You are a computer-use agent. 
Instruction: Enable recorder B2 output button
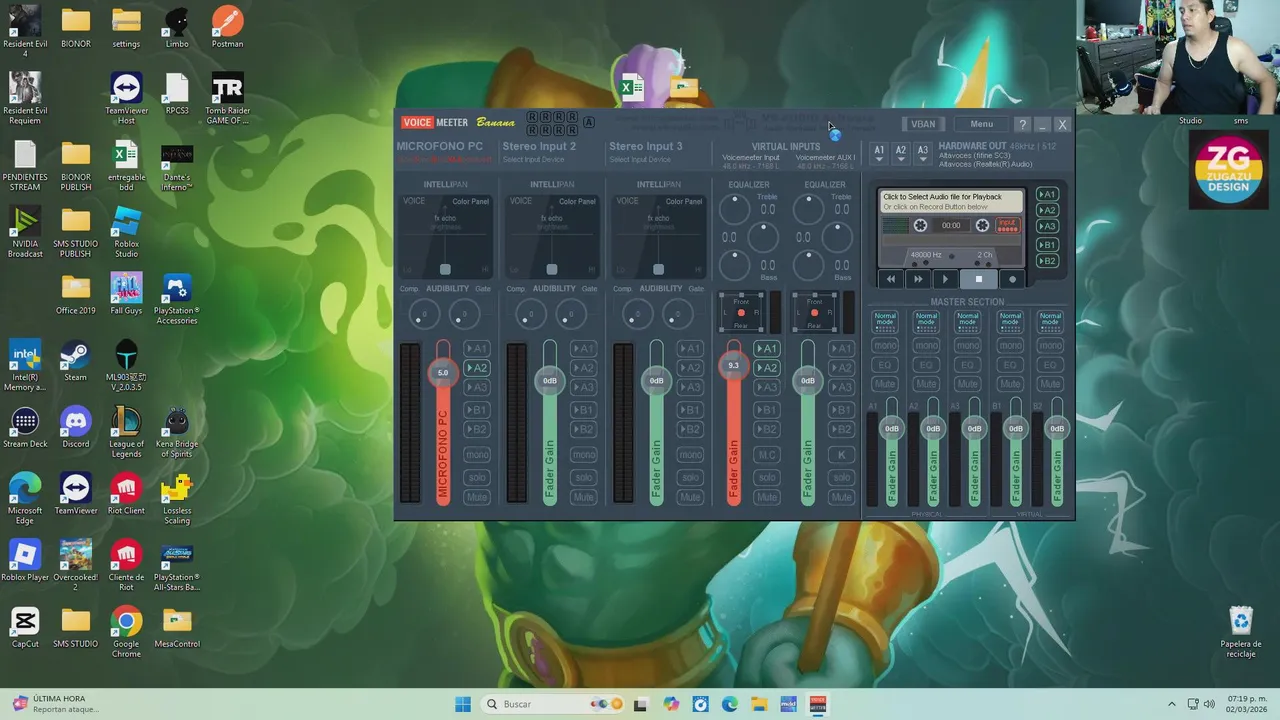click(x=1047, y=261)
